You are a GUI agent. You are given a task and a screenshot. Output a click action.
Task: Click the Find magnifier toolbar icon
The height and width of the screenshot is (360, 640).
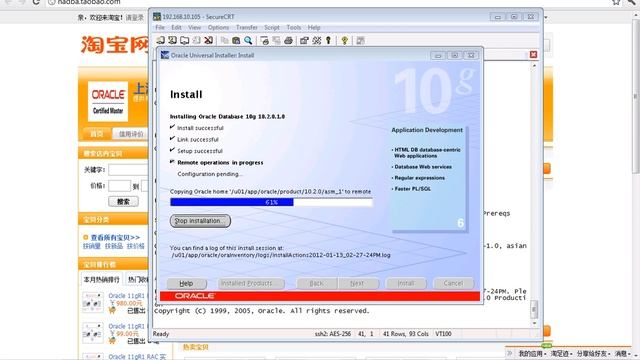click(248, 40)
